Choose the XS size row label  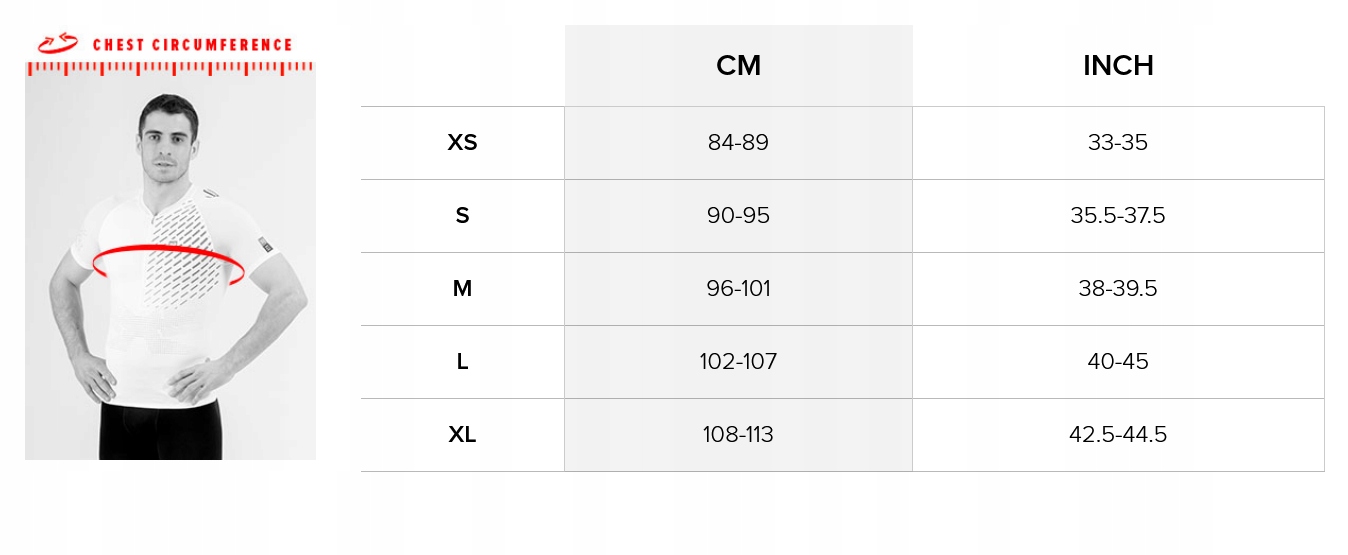pos(462,143)
